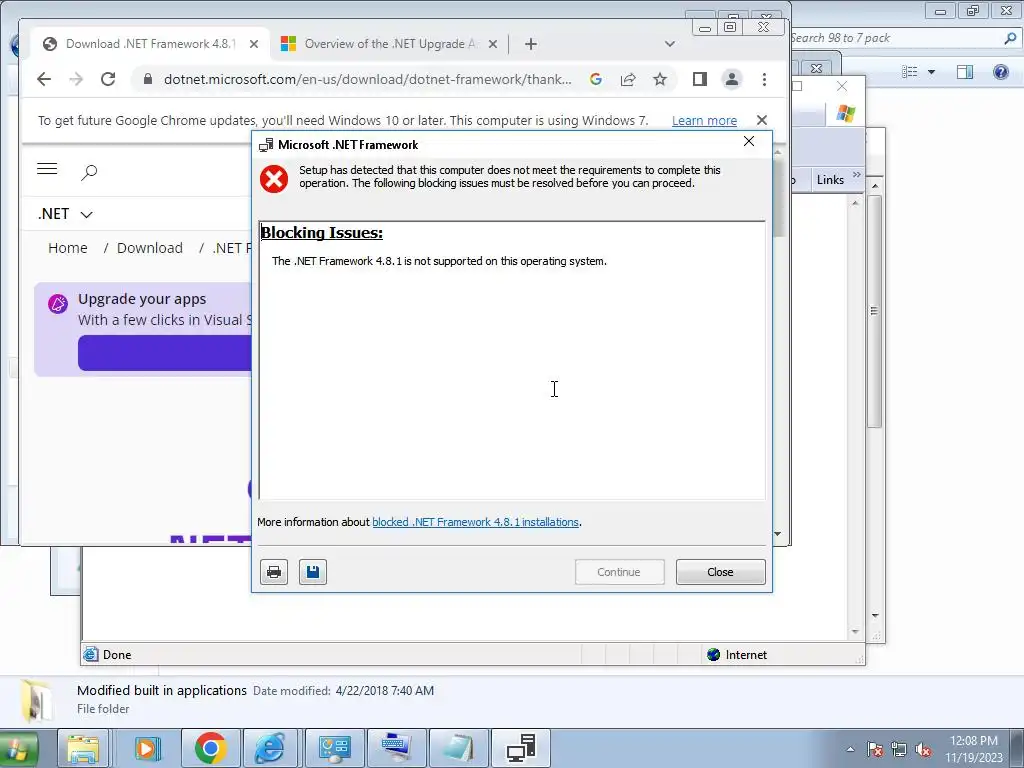Screen dimensions: 1024x768
Task: Open Windows Explorer from taskbar
Action: [83, 748]
